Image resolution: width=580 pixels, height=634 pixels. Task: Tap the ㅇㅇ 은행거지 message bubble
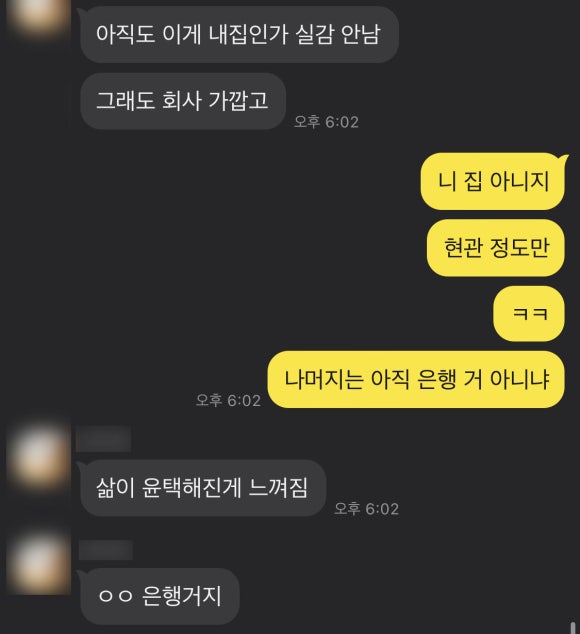coord(160,596)
